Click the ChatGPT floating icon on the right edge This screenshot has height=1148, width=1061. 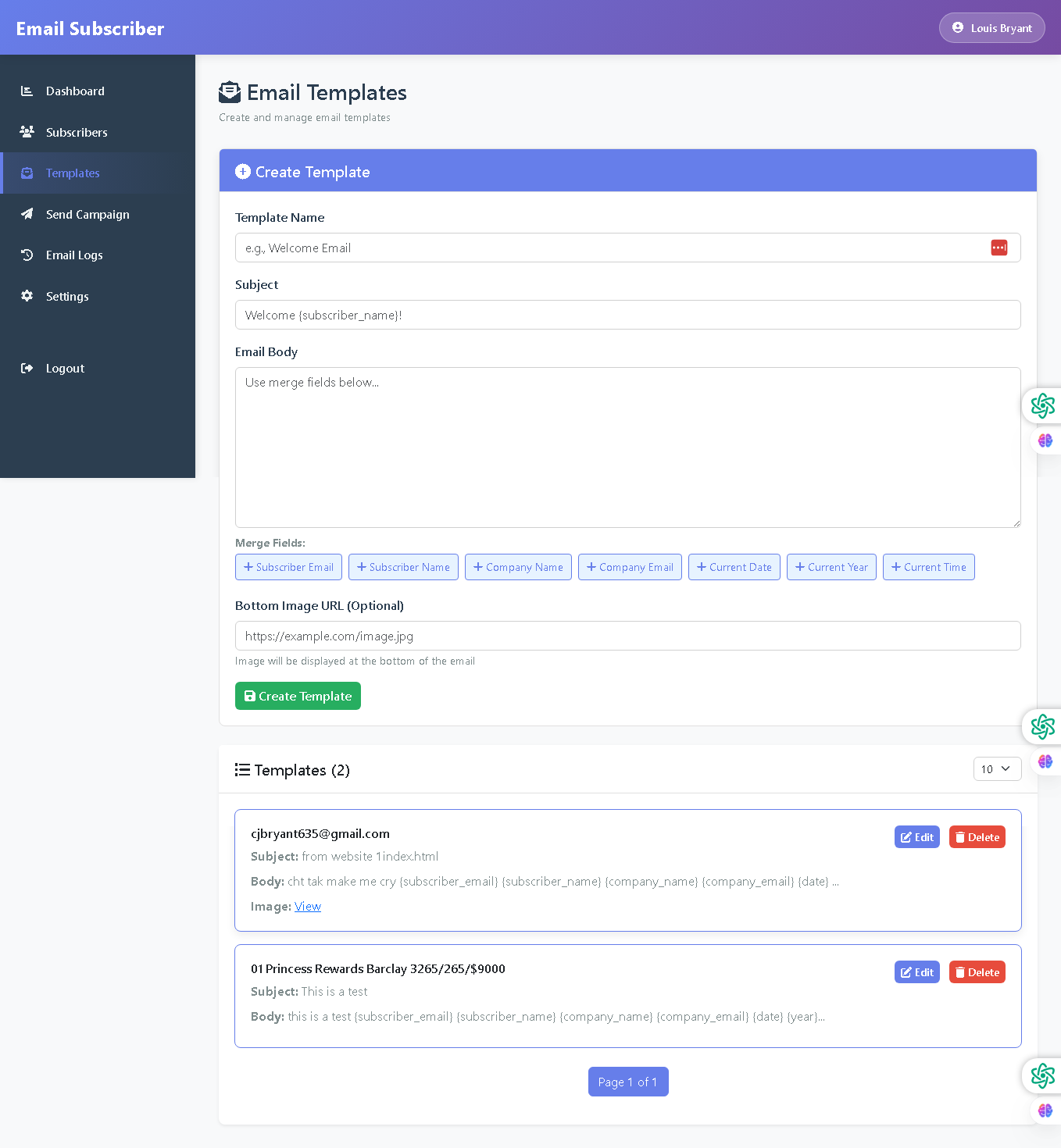pyautogui.click(x=1043, y=406)
